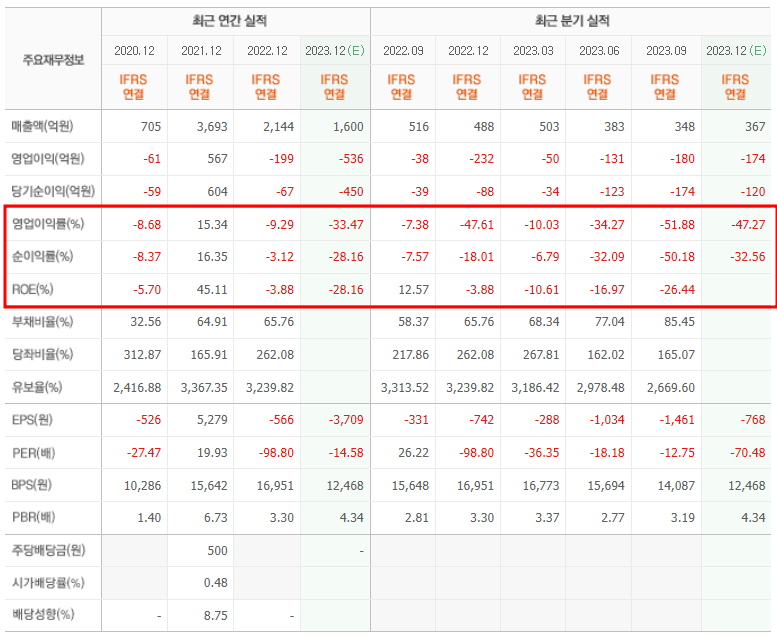This screenshot has width=777, height=638.
Task: Click the operating profit value 567
Action: 218,159
